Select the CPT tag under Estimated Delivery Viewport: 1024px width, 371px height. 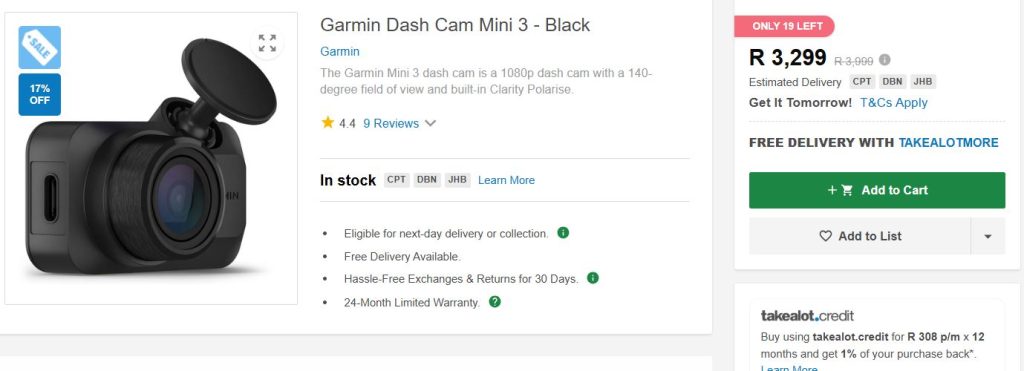[x=862, y=82]
